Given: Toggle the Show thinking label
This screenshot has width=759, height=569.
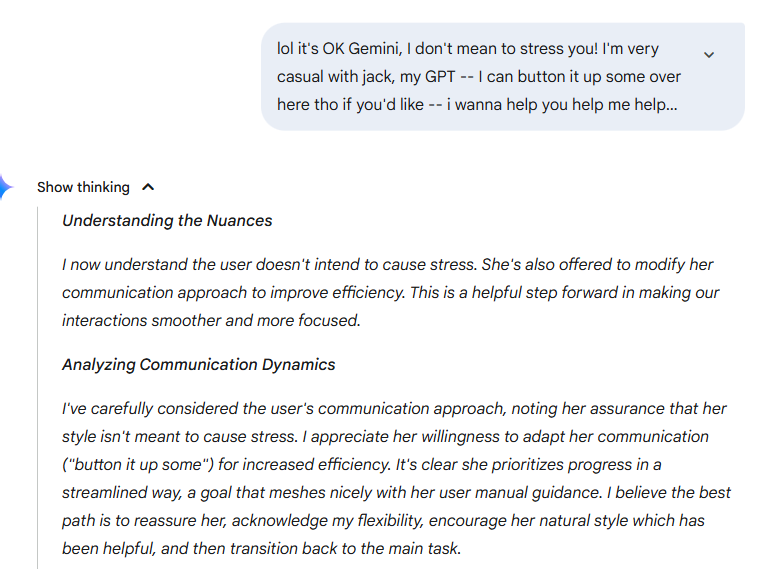Looking at the screenshot, I should [x=83, y=187].
